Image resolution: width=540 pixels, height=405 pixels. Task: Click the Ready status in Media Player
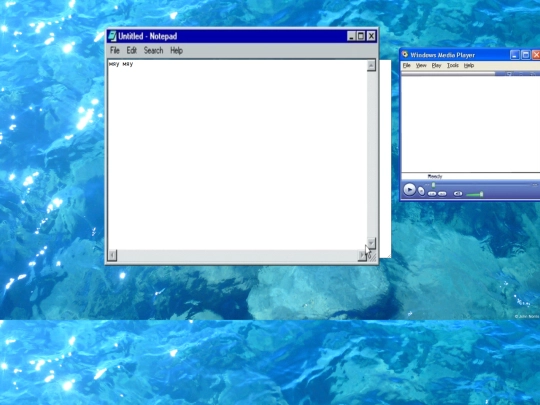435,176
